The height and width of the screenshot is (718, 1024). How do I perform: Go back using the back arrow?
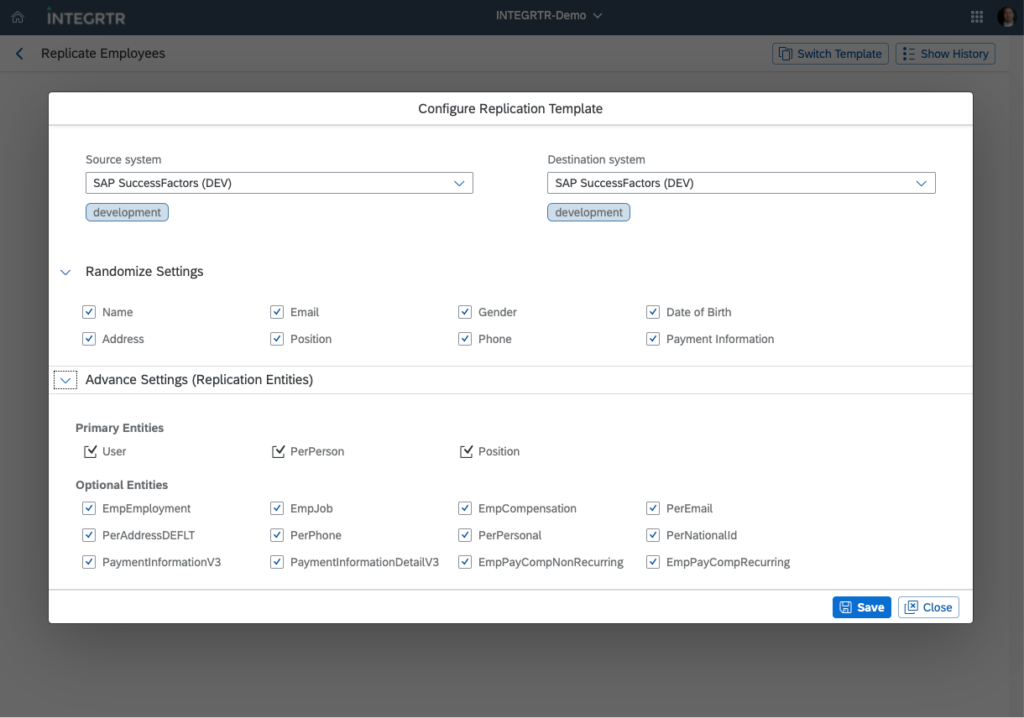click(19, 54)
